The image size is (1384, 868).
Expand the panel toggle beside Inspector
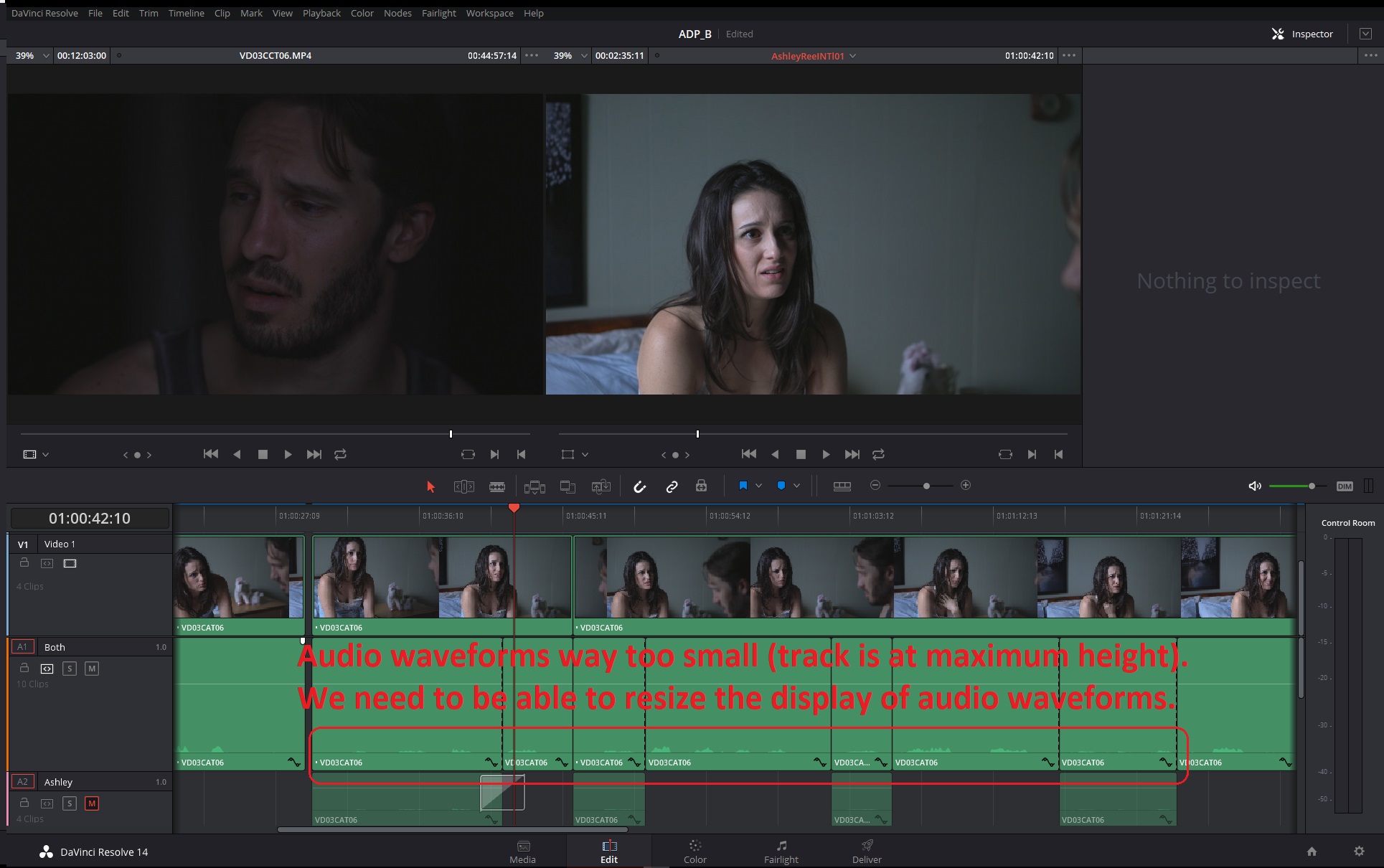[x=1365, y=34]
